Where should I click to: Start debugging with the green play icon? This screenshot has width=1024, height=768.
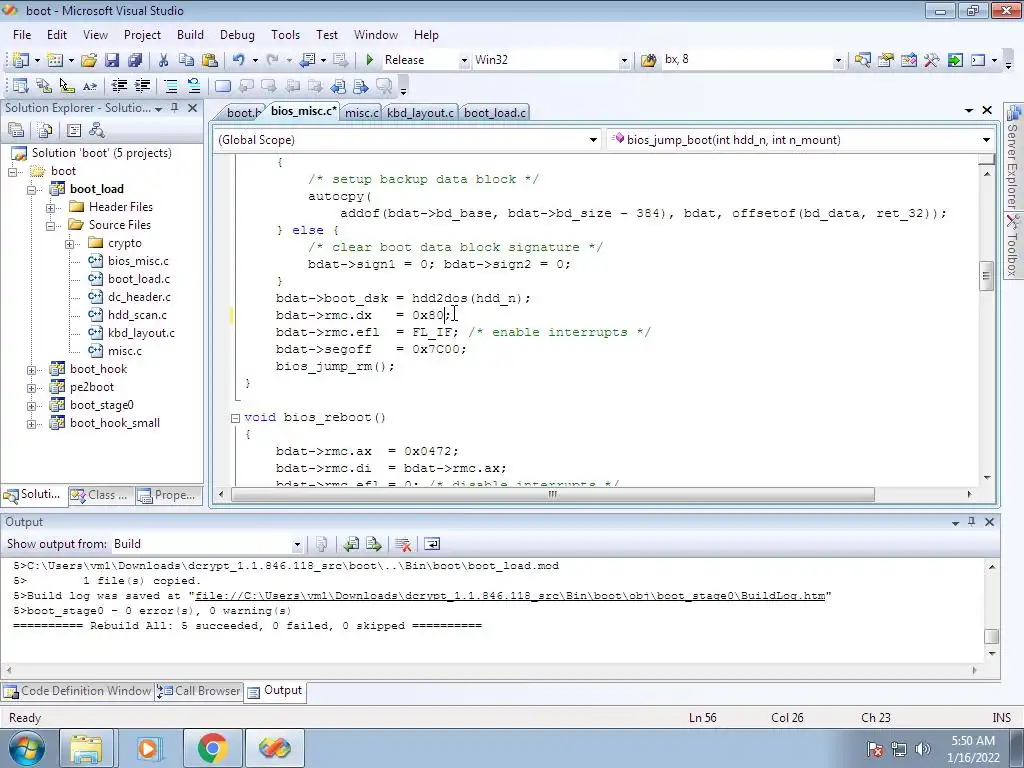pyautogui.click(x=370, y=60)
